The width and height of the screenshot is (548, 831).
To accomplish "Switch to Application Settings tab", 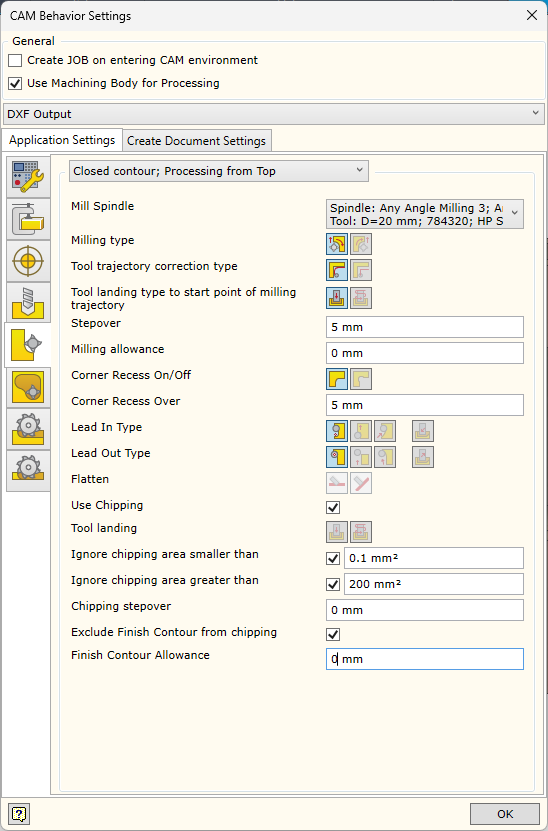I will [x=62, y=140].
